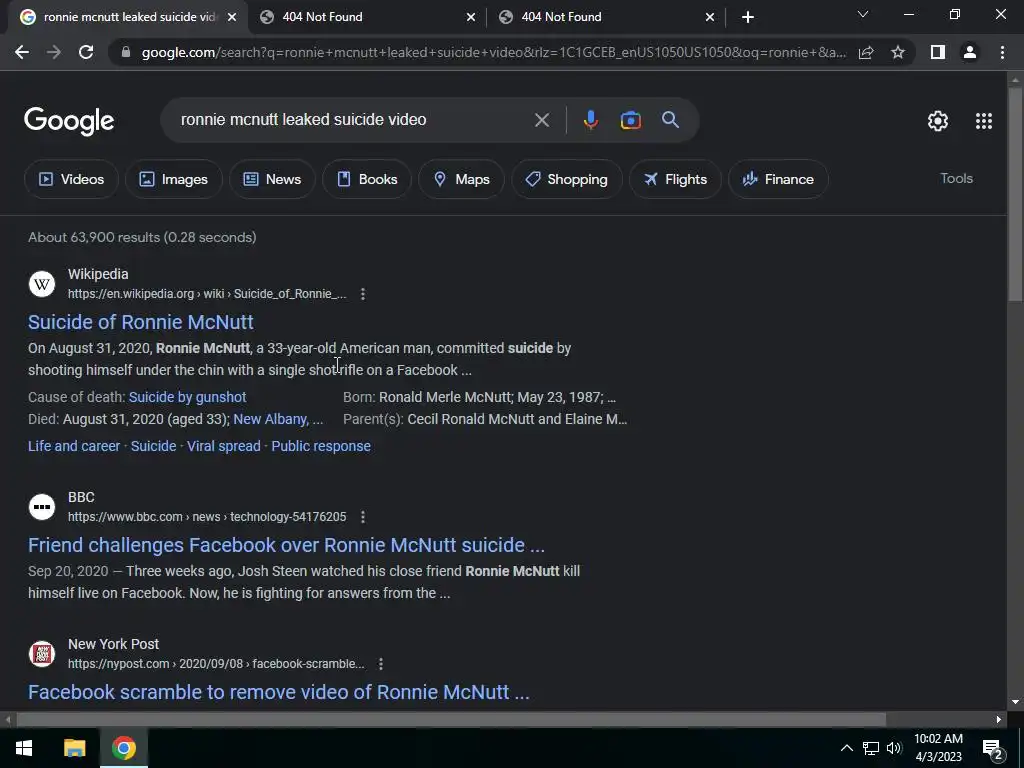Open the more options dots for the New York Post result
This screenshot has height=768, width=1024.
(381, 664)
